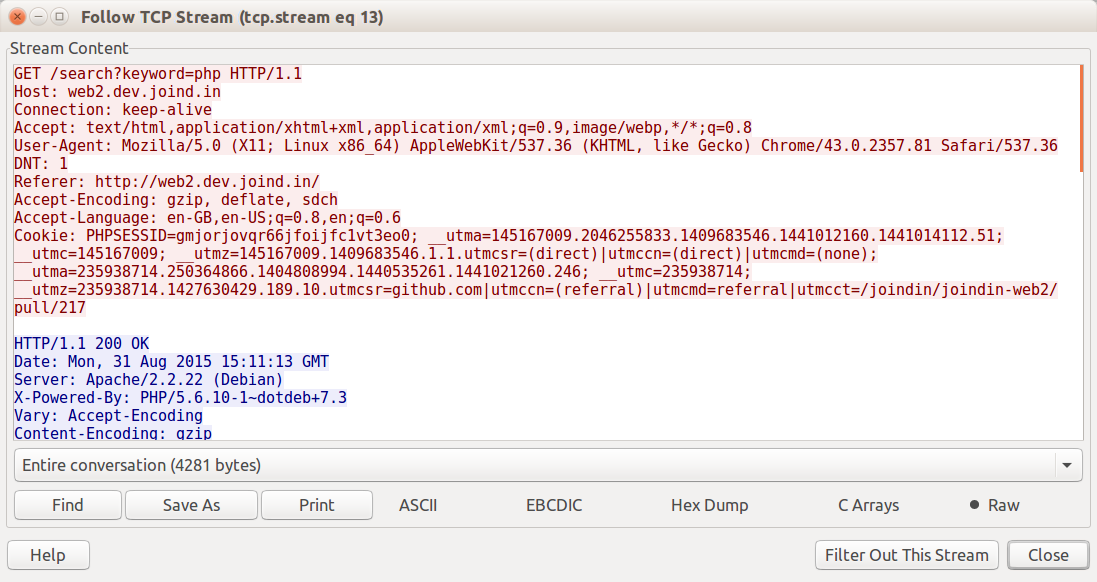Click the Find button
The width and height of the screenshot is (1097, 582).
(67, 505)
